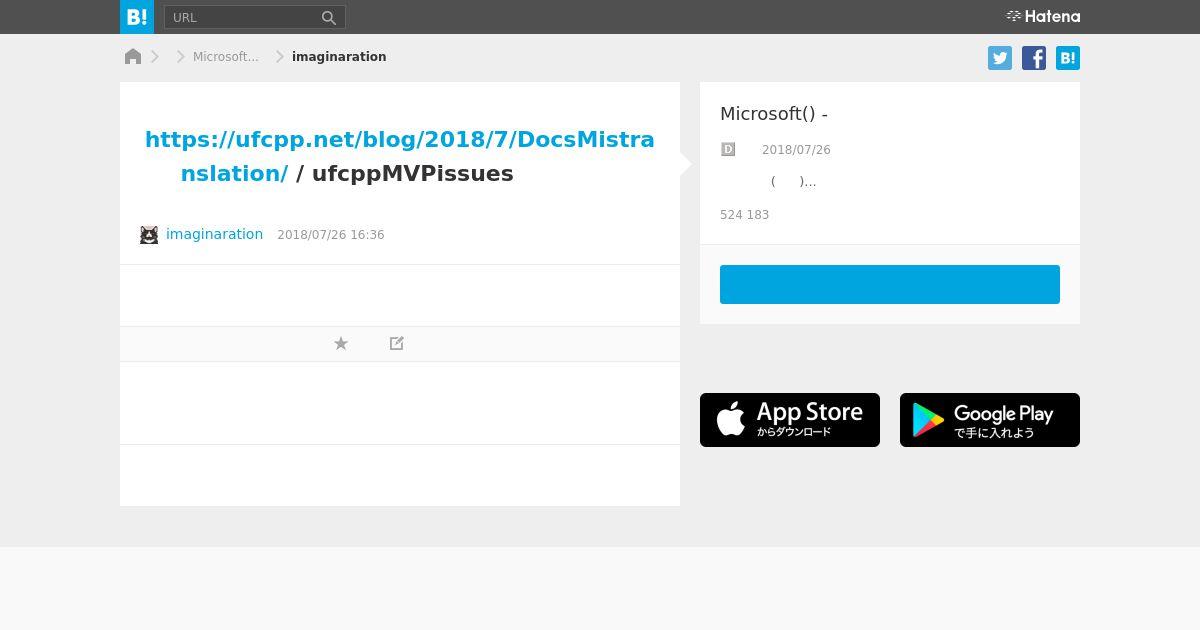Open the Microsoft… breadcrumb link
This screenshot has height=630, width=1200.
[226, 57]
